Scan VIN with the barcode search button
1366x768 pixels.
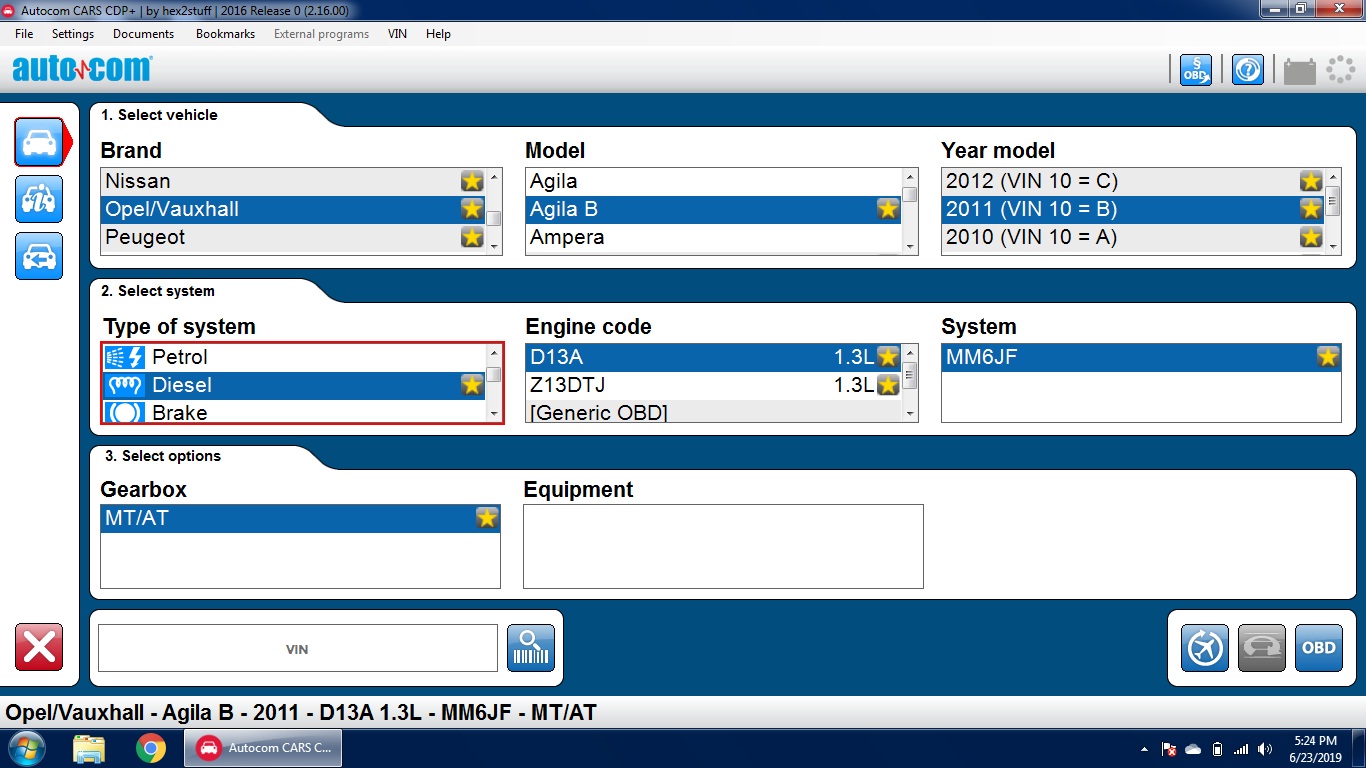pyautogui.click(x=531, y=648)
